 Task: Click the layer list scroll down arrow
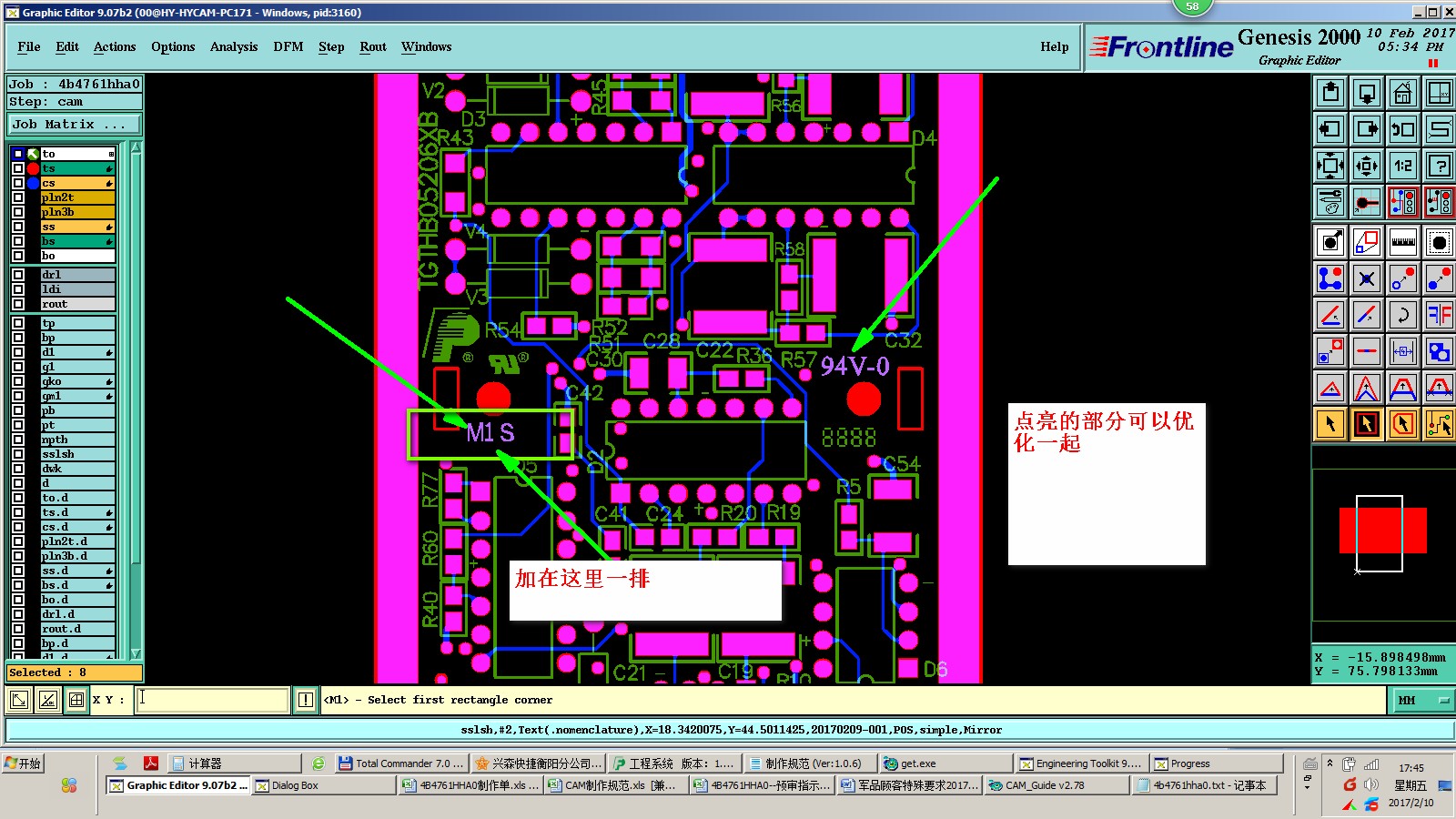pos(136,653)
